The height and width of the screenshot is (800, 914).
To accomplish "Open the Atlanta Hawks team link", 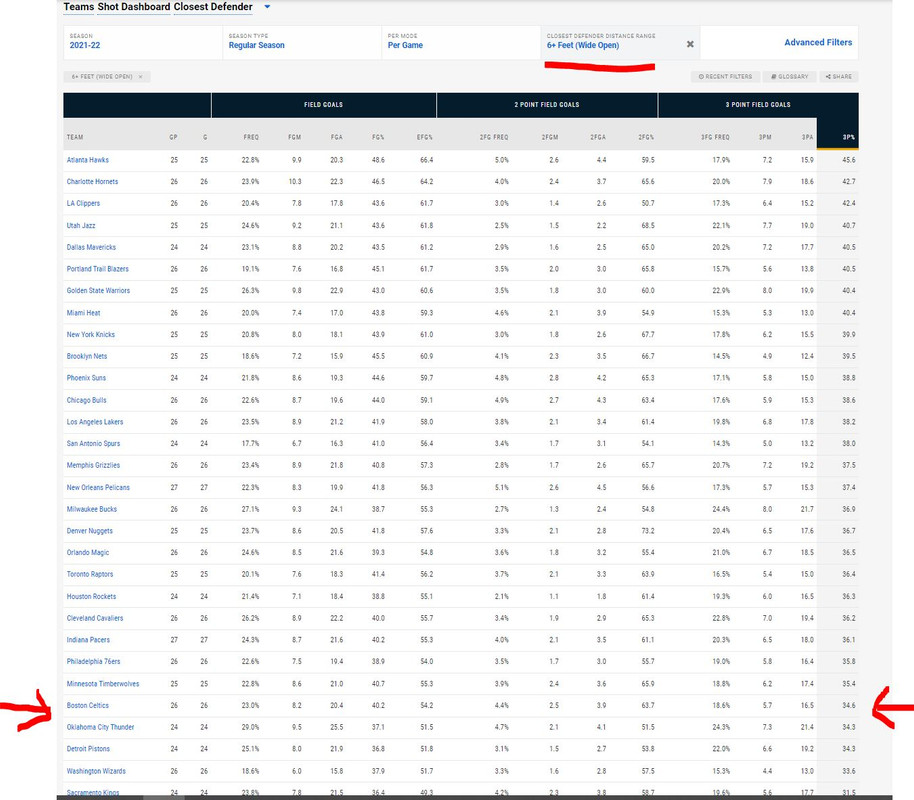I will tap(87, 160).
